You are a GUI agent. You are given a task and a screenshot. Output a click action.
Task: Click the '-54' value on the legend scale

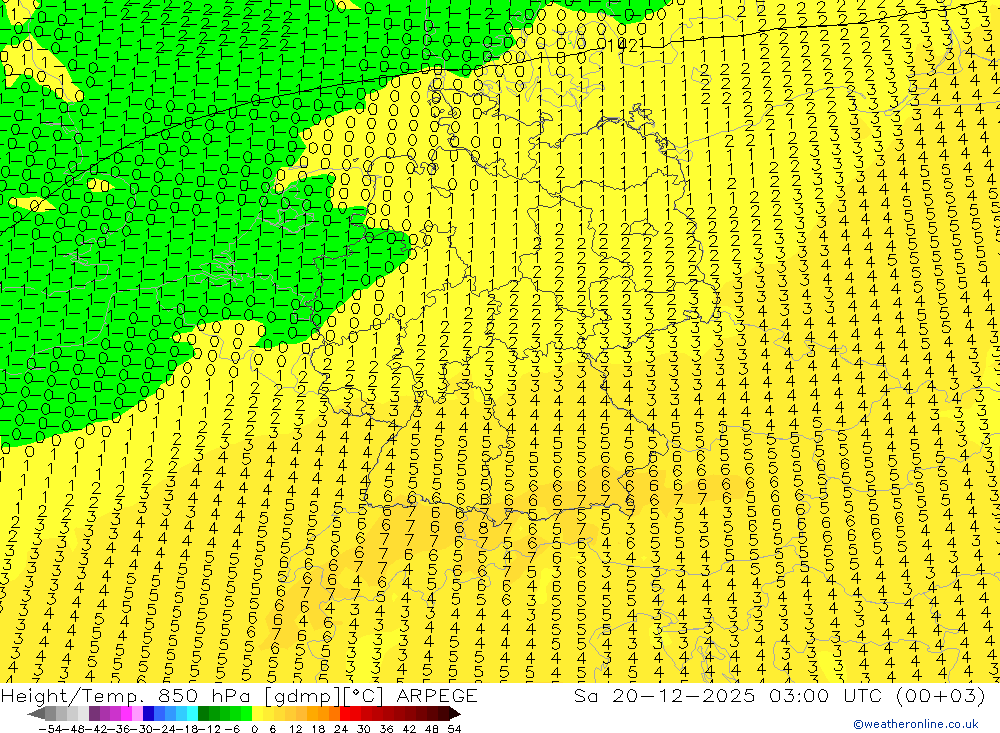tap(50, 729)
